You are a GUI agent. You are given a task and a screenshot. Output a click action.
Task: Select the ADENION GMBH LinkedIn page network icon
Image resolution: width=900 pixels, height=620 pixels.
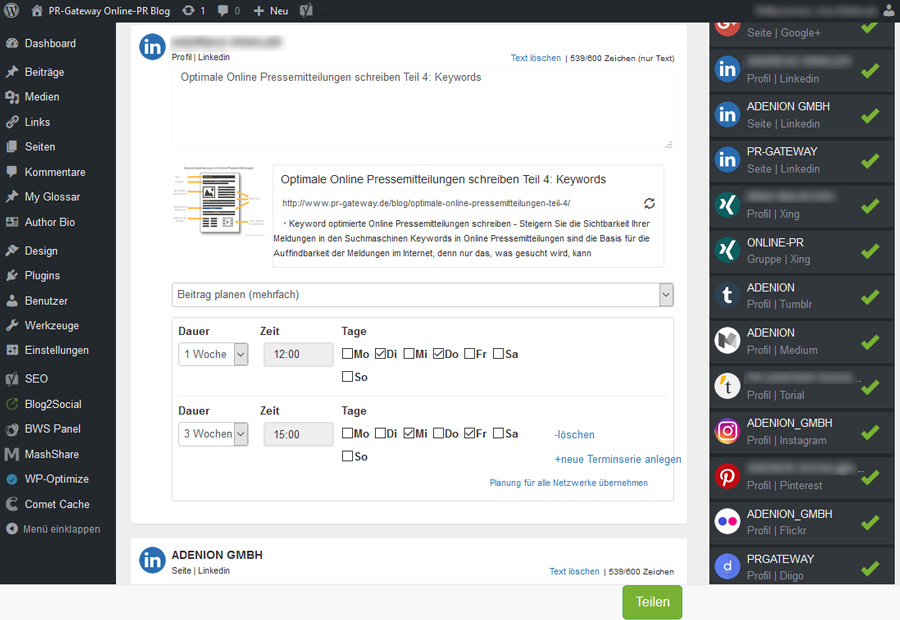(x=727, y=115)
